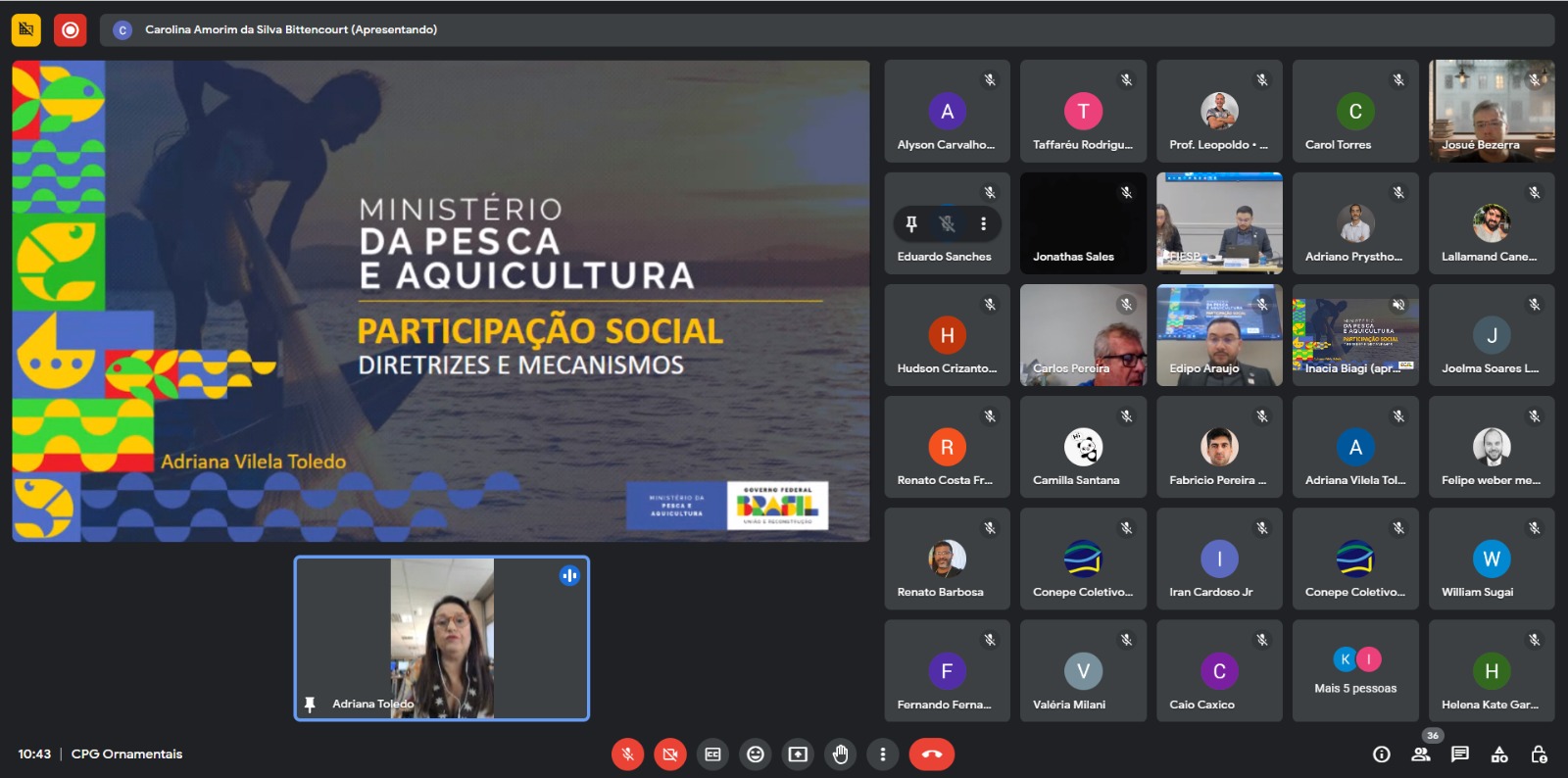Leave the call with the red hang-up button
The width and height of the screenshot is (1568, 778).
tap(931, 754)
